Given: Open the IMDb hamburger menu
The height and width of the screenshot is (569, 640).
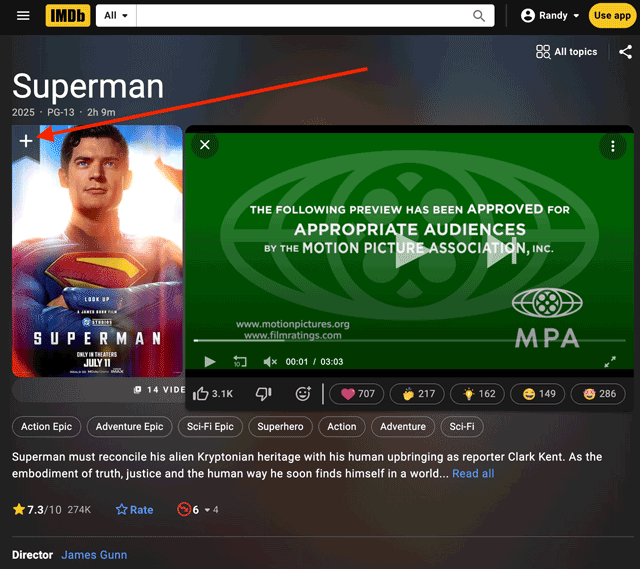Looking at the screenshot, I should pyautogui.click(x=23, y=16).
